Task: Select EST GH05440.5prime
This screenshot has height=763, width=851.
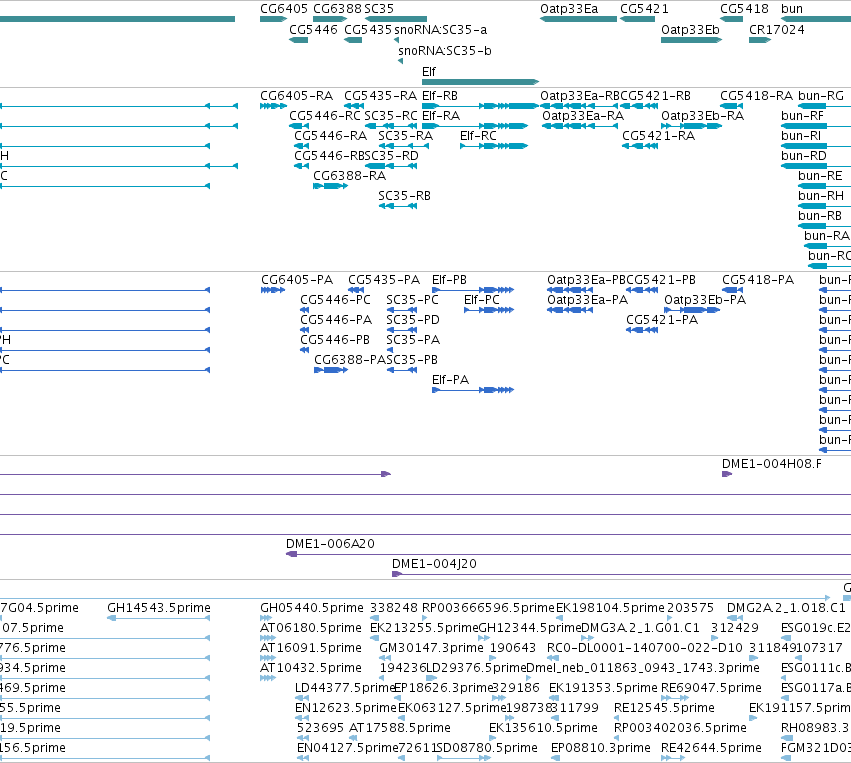Action: tap(266, 618)
